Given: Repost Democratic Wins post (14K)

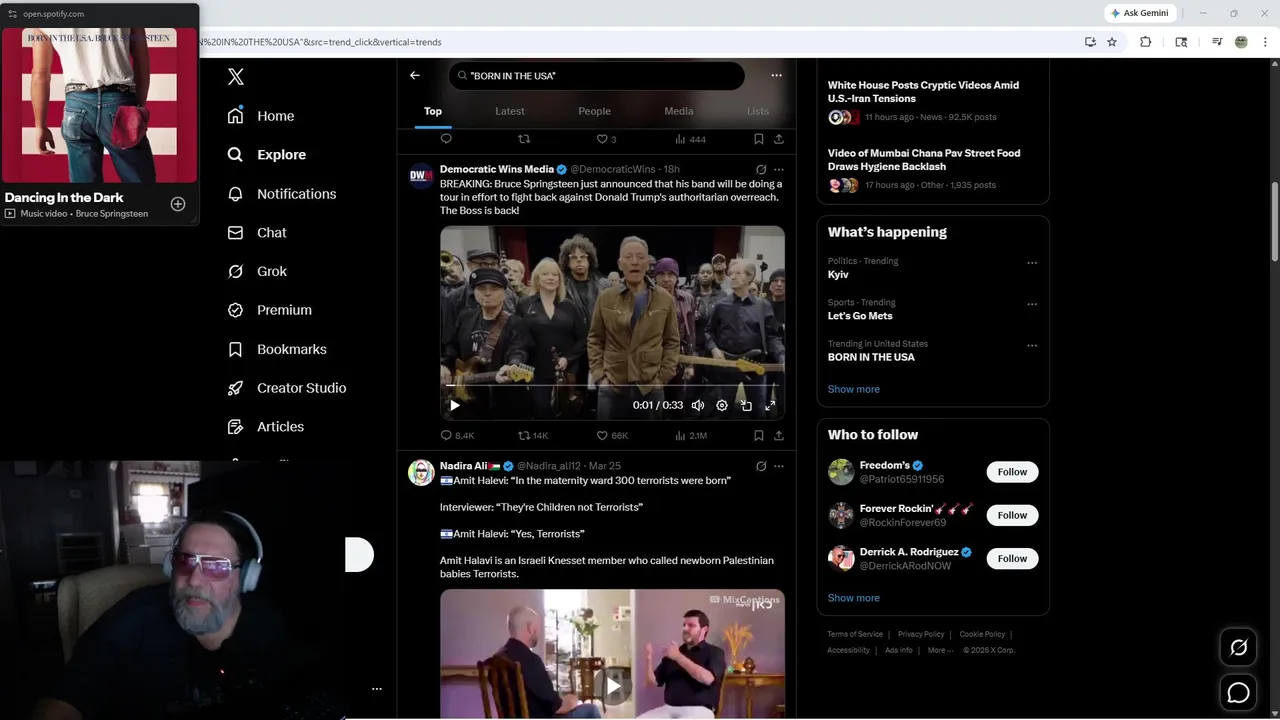Looking at the screenshot, I should click(533, 436).
